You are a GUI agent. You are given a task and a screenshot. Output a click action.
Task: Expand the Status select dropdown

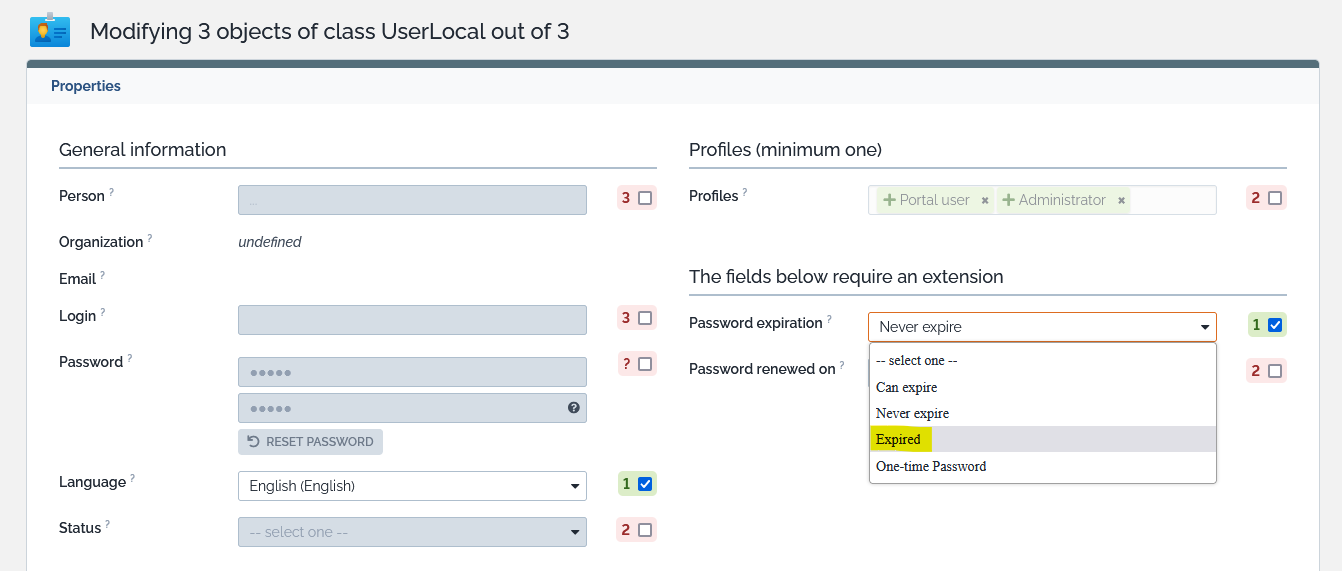coord(412,532)
